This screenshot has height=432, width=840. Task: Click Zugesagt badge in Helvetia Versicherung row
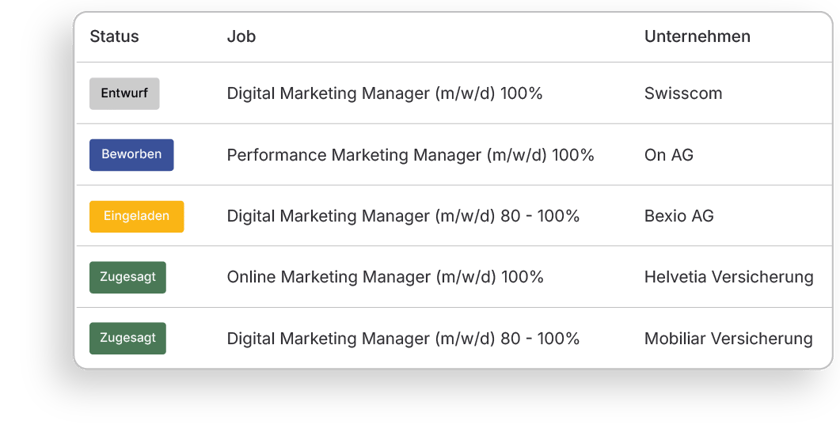127,277
